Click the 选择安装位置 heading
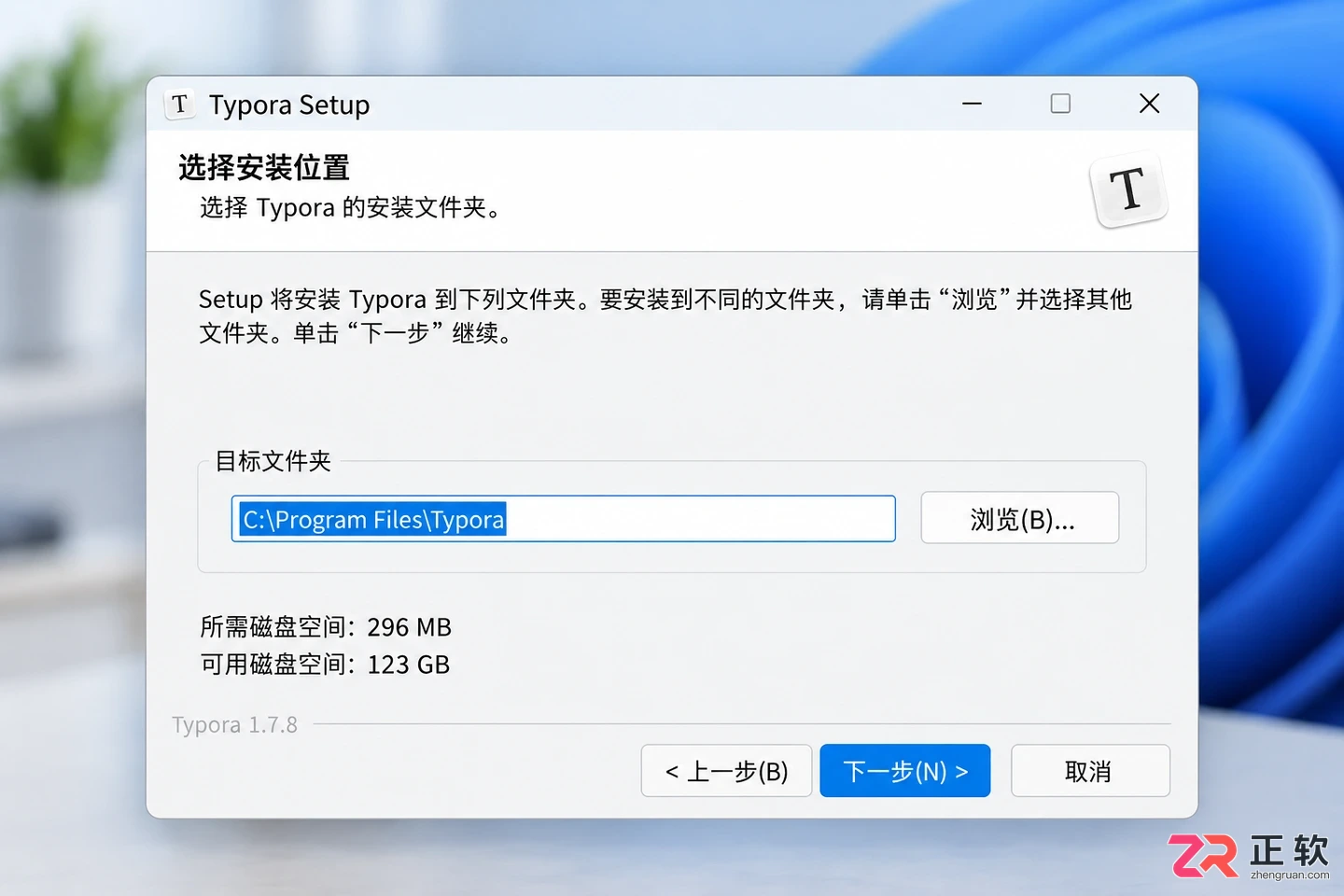Viewport: 1344px width, 896px height. tap(264, 168)
